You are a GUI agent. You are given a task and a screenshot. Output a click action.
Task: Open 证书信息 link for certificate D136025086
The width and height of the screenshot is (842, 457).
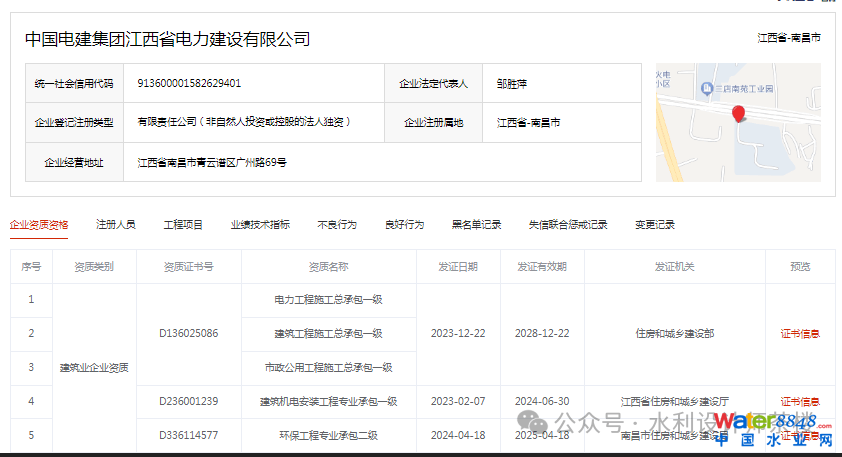coord(800,334)
